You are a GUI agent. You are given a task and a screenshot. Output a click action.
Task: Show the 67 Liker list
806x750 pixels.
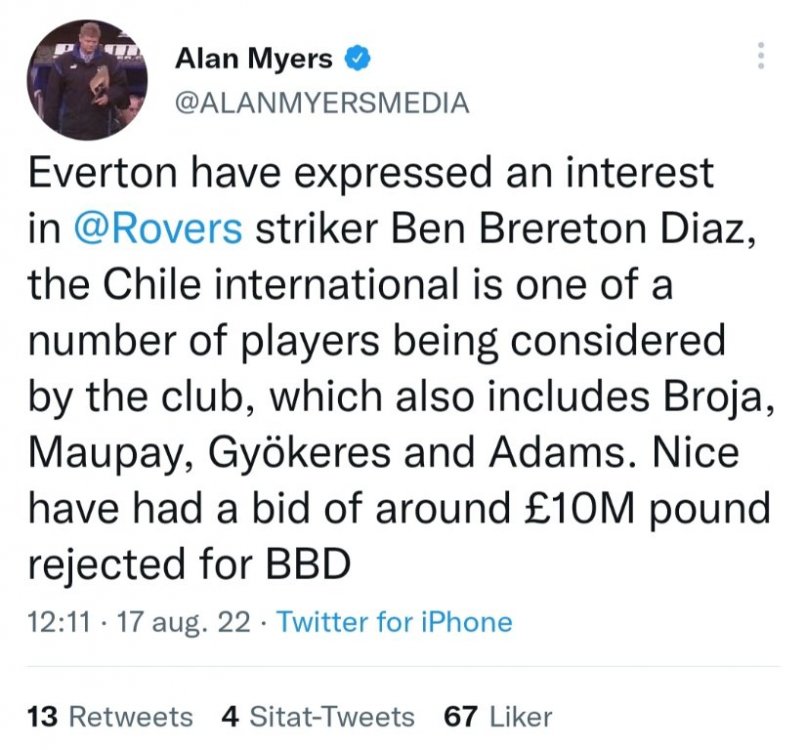(497, 717)
